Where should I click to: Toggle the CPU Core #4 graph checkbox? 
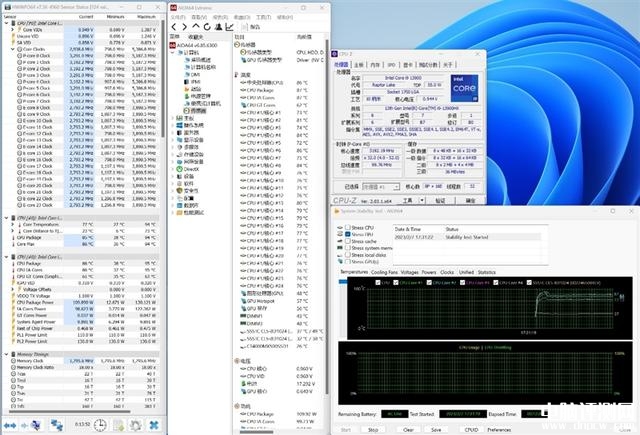[496, 282]
